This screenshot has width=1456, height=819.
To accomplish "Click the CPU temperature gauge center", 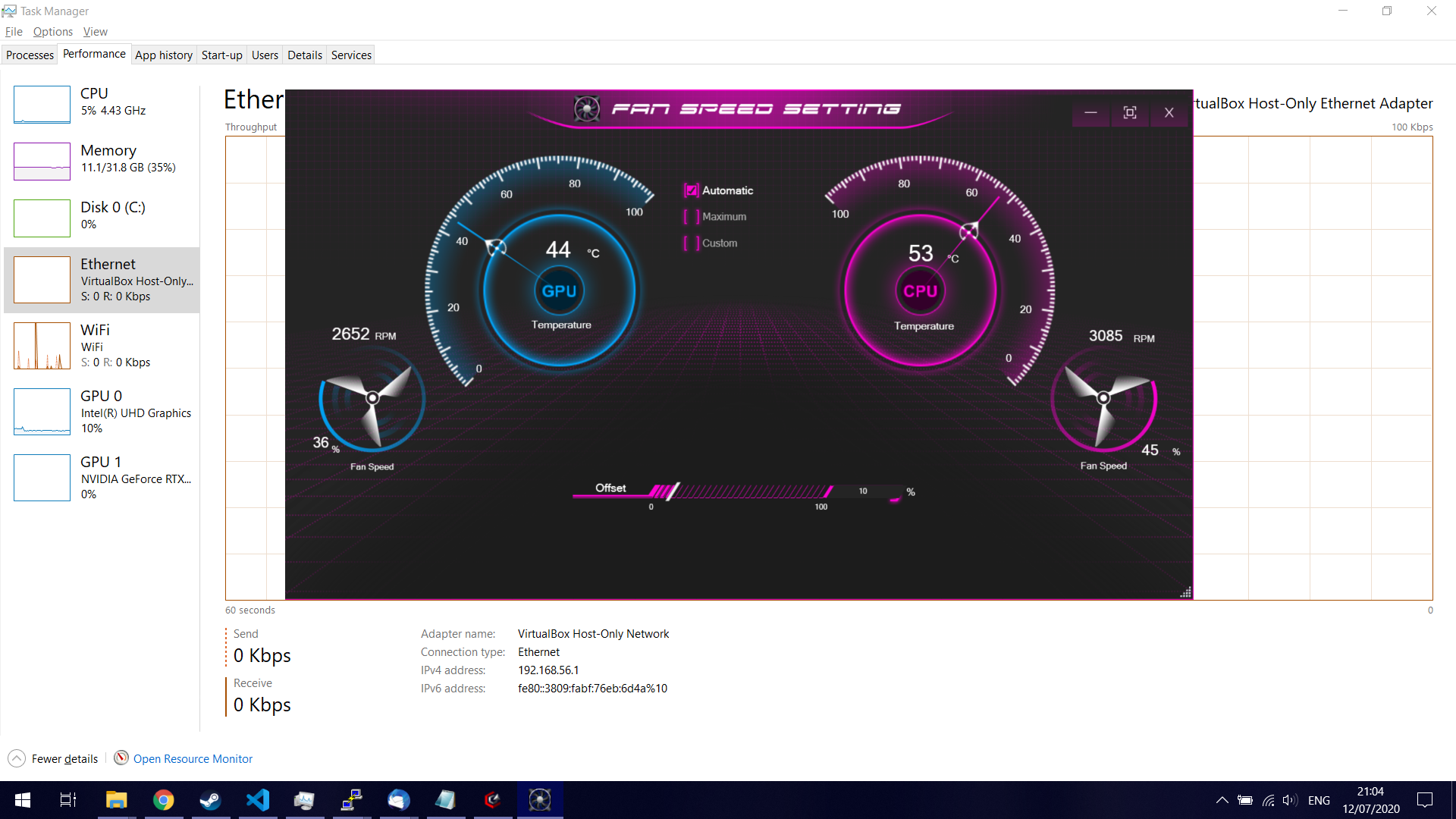I will click(920, 290).
